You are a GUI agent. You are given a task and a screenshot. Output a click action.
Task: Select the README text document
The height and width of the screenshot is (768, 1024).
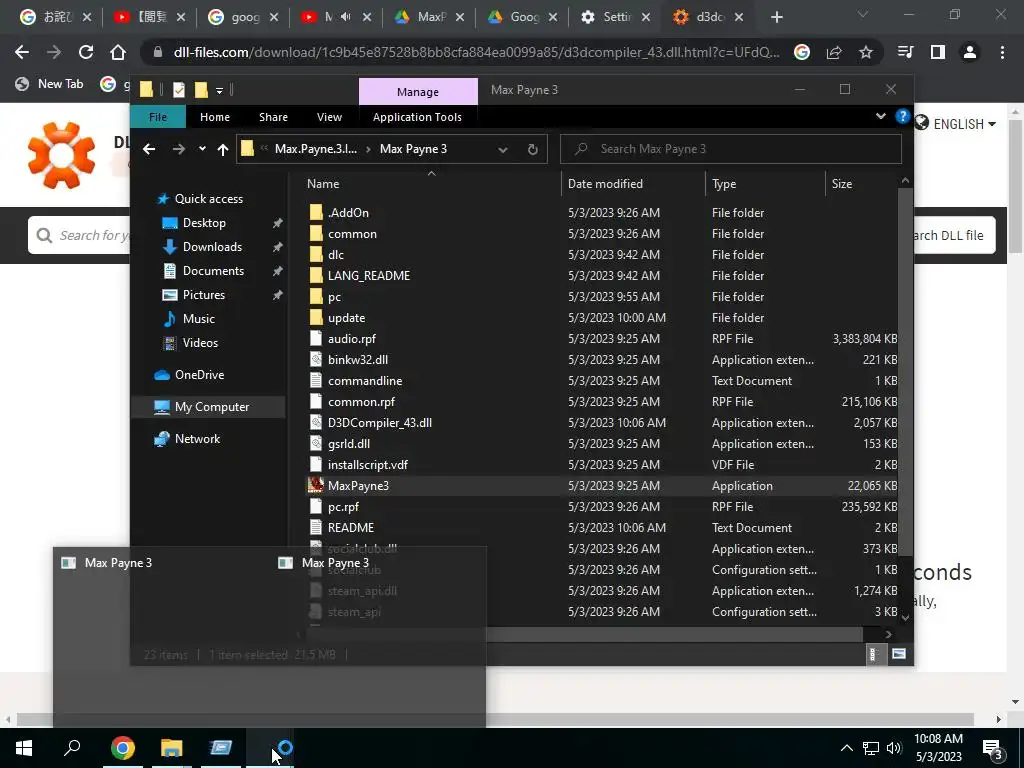click(351, 528)
